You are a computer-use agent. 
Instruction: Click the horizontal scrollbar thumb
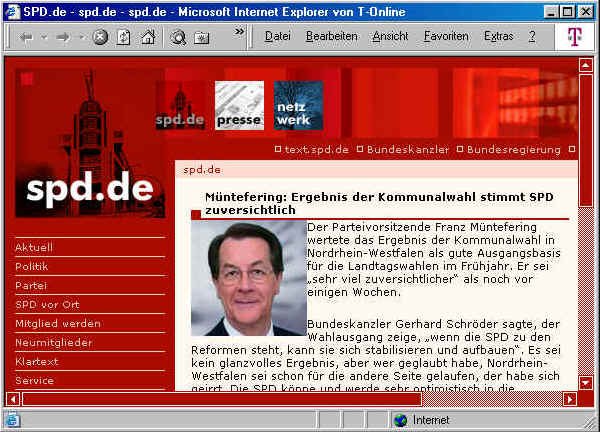click(x=222, y=399)
